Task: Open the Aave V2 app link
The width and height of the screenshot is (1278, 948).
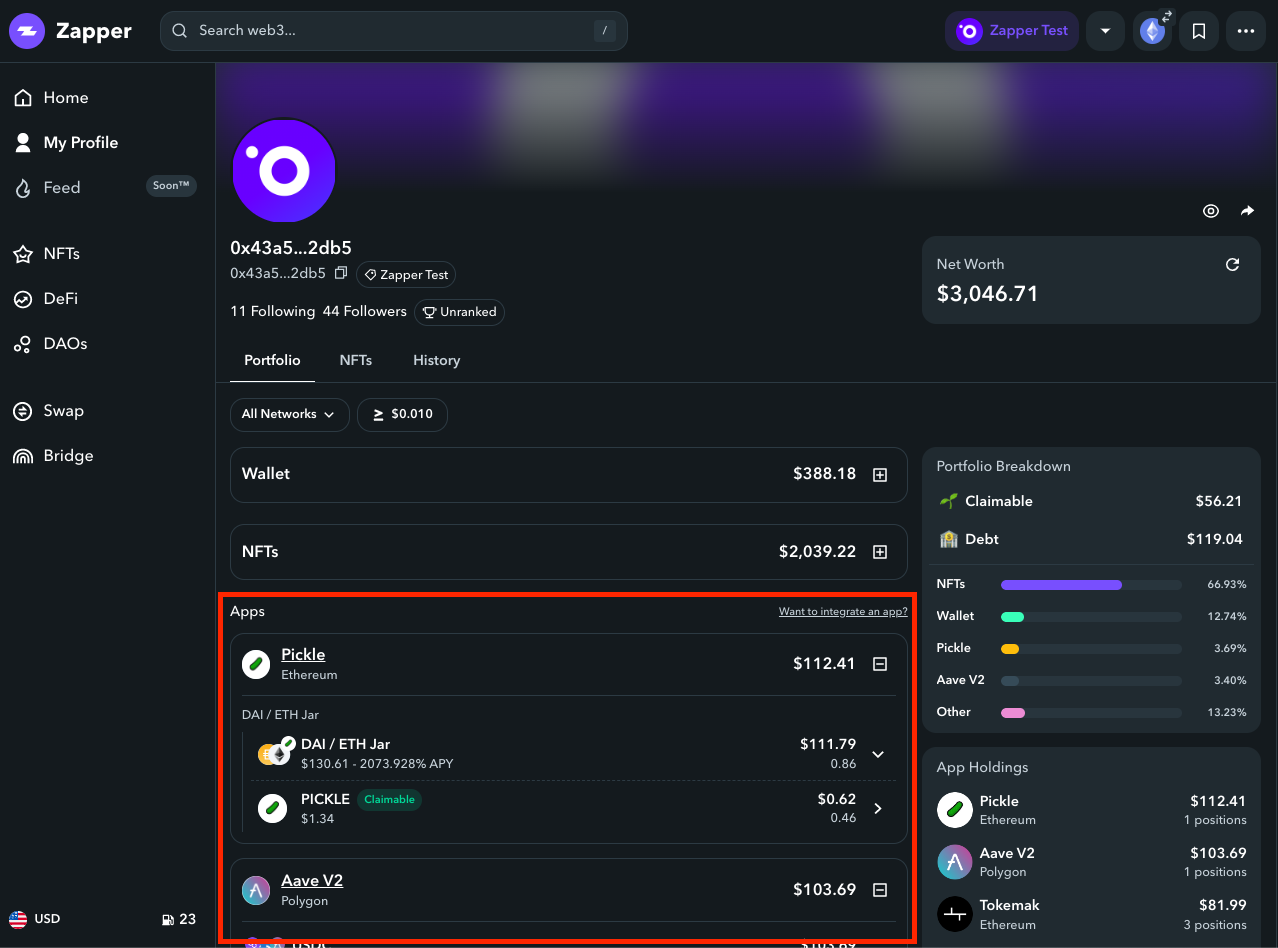Action: [x=312, y=881]
